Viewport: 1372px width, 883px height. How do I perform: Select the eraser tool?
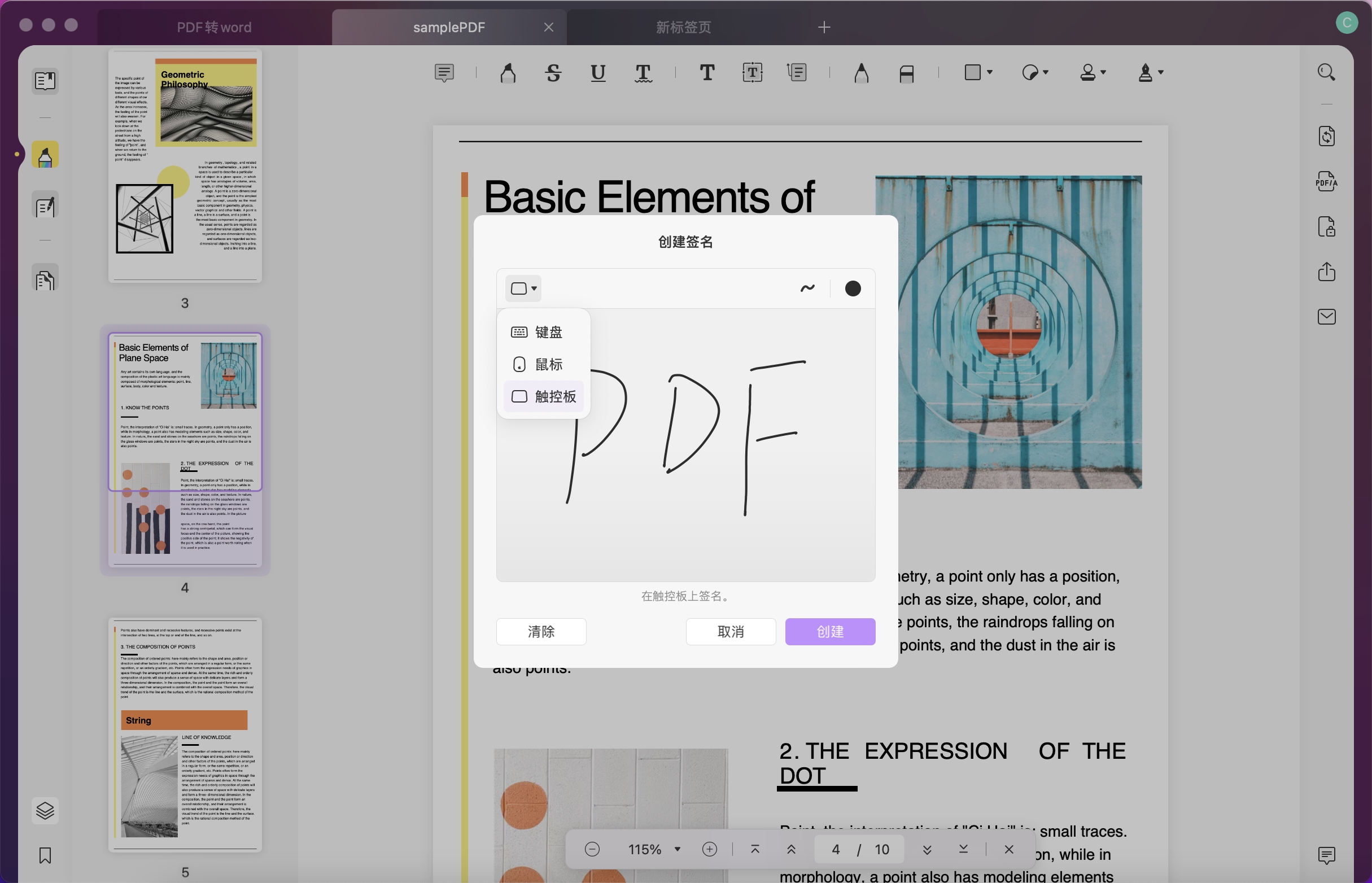tap(906, 73)
